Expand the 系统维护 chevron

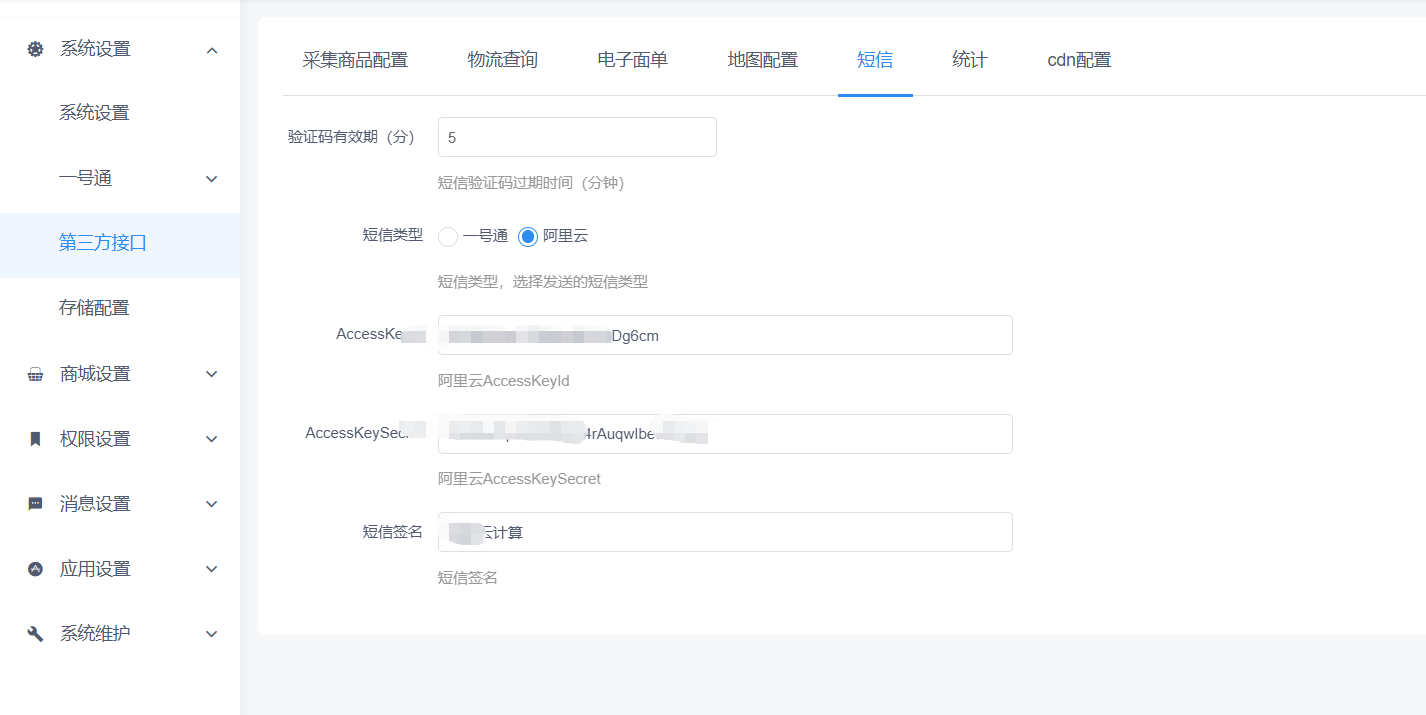coord(212,634)
